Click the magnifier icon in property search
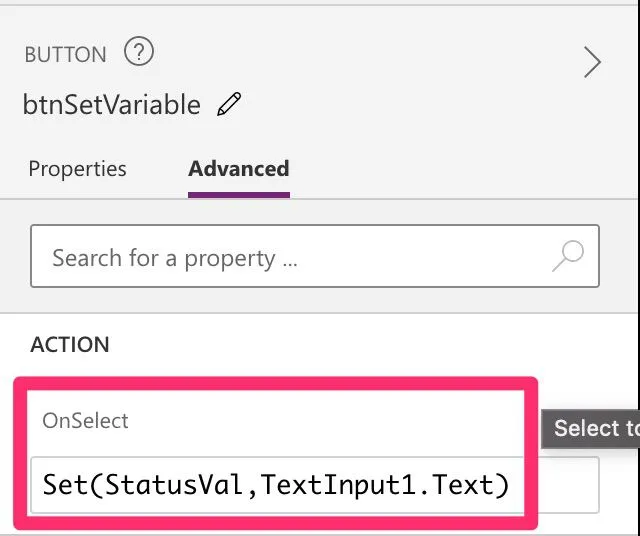This screenshot has height=536, width=640. coord(568,257)
